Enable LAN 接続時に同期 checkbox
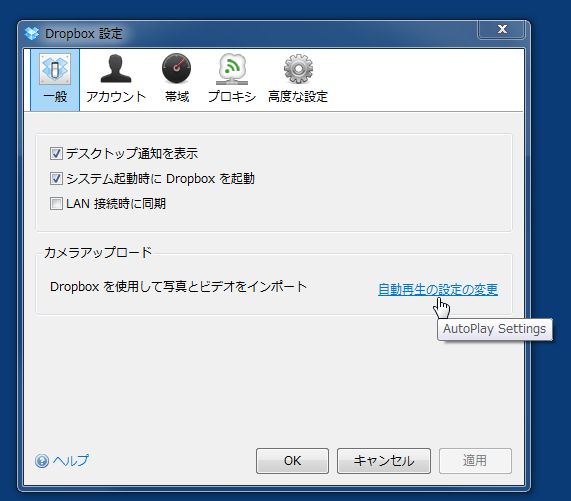 click(x=56, y=204)
